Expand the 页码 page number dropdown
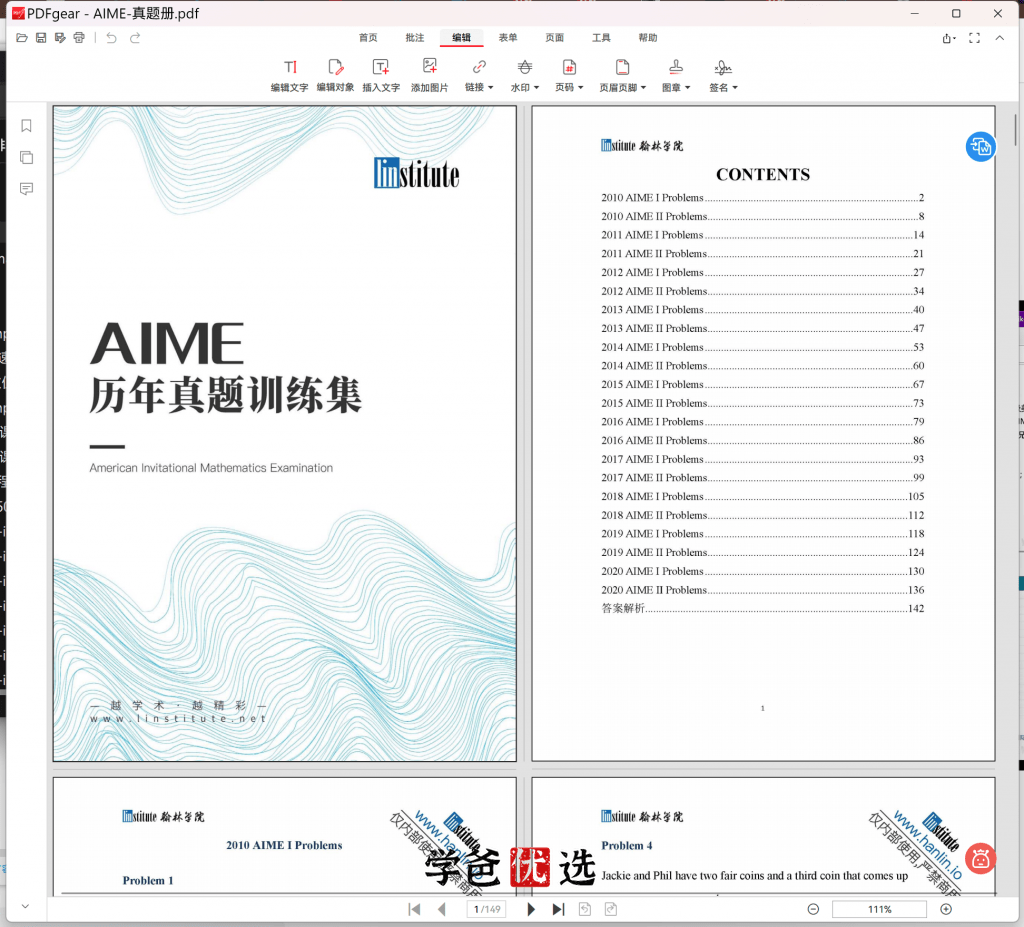The image size is (1024, 927). pyautogui.click(x=569, y=75)
